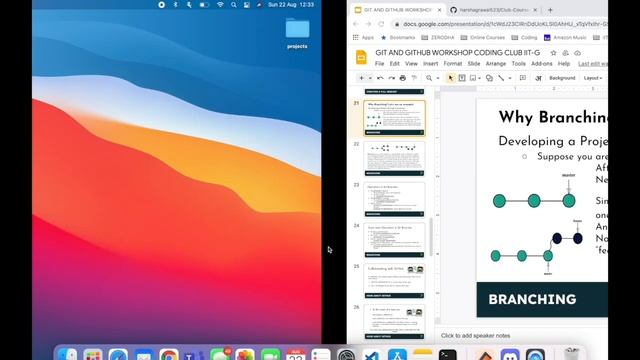
Task: Open the View menu
Action: (x=411, y=64)
